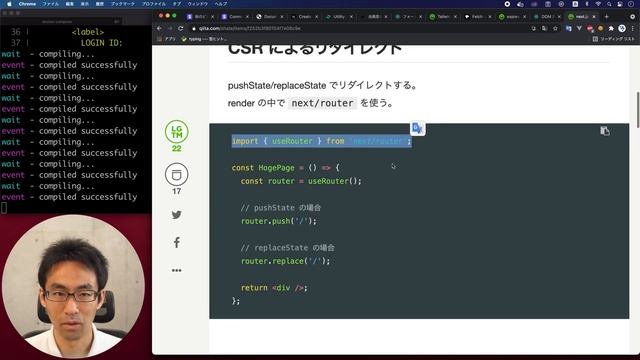640x360 pixels.
Task: Click the screen recording icon in the menu bar
Action: click(507, 4)
